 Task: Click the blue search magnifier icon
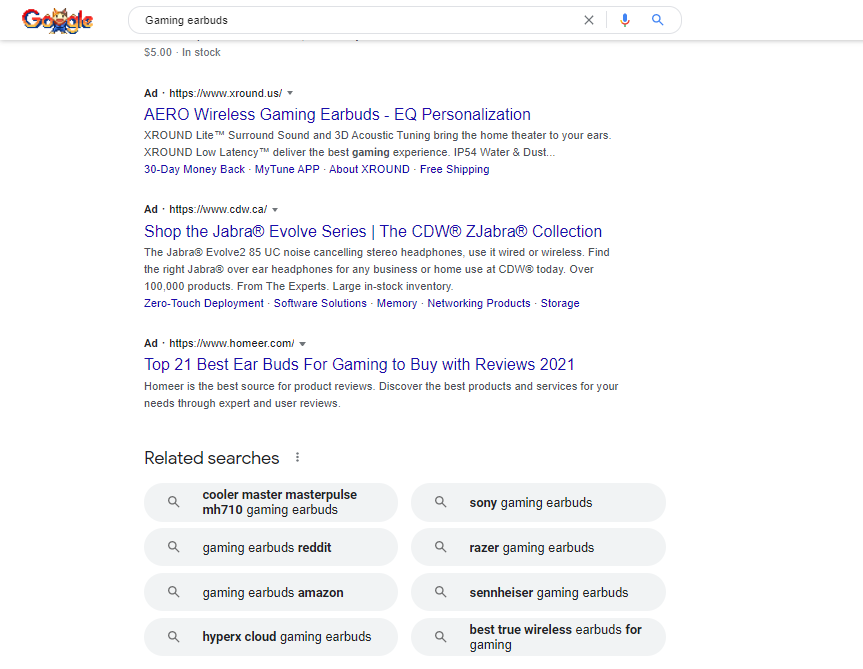[657, 20]
